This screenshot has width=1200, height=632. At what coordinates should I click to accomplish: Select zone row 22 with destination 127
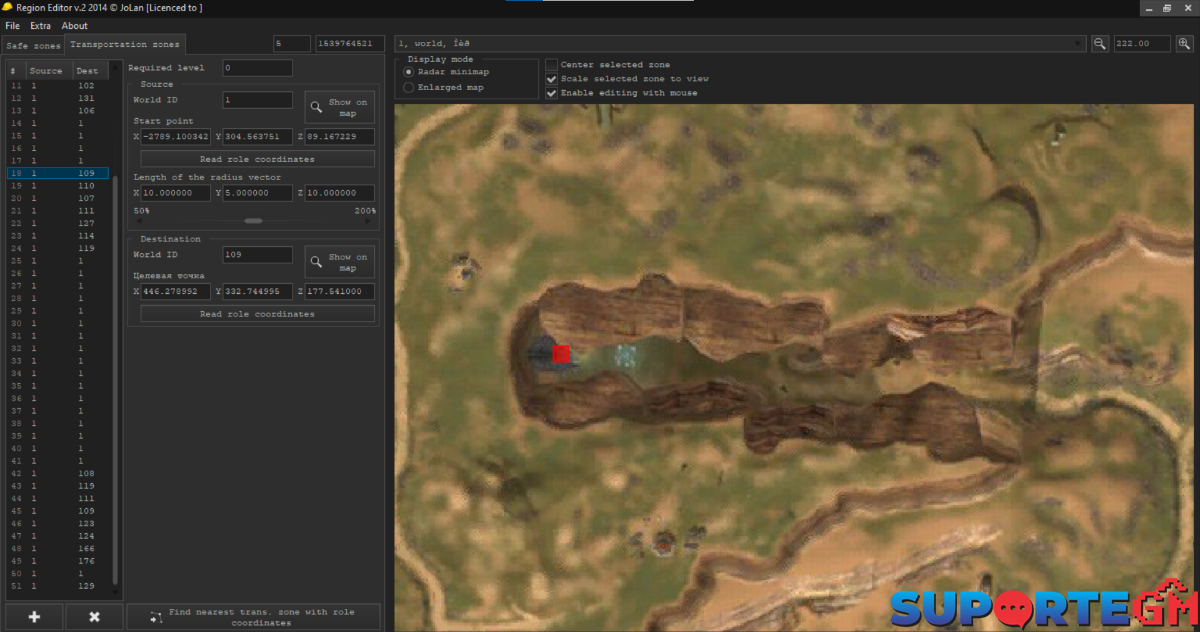(57, 223)
